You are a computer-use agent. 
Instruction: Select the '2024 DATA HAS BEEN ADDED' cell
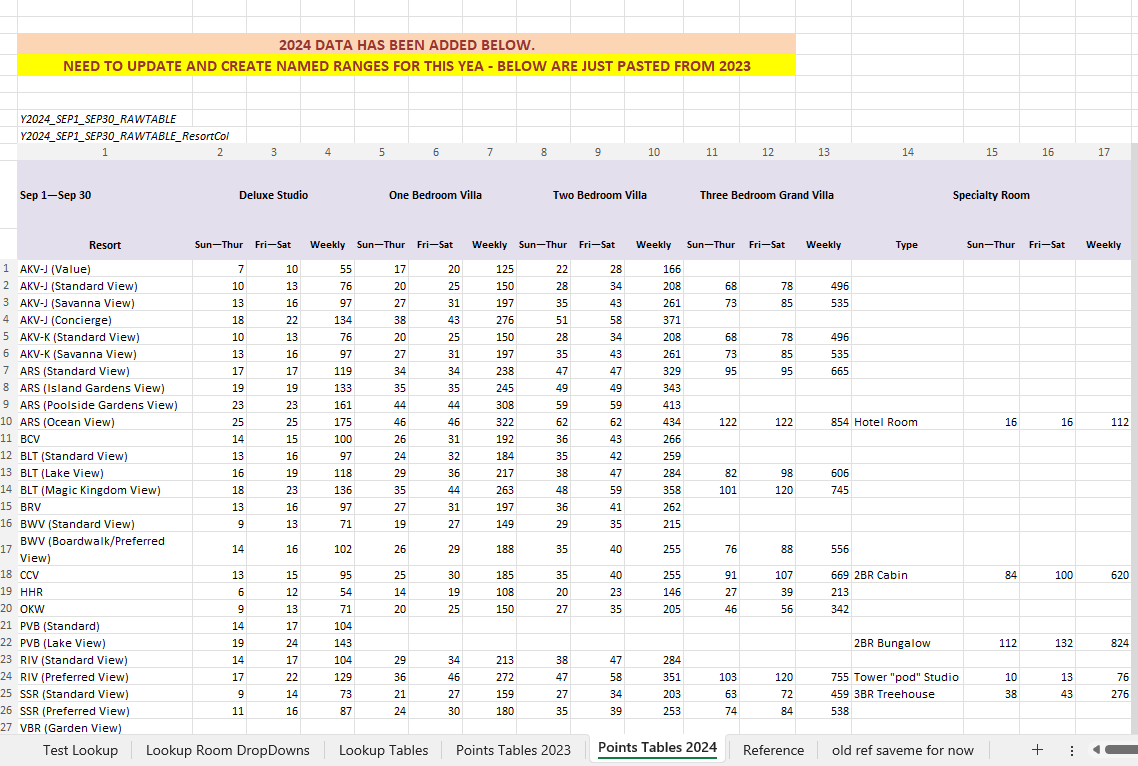tap(406, 45)
